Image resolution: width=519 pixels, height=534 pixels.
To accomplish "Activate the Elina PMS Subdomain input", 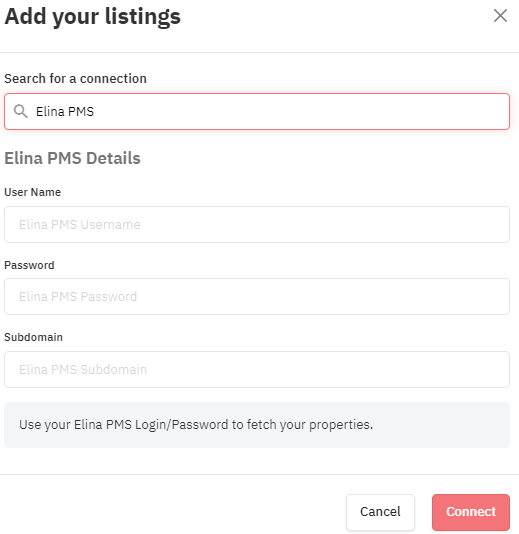I will (x=257, y=370).
